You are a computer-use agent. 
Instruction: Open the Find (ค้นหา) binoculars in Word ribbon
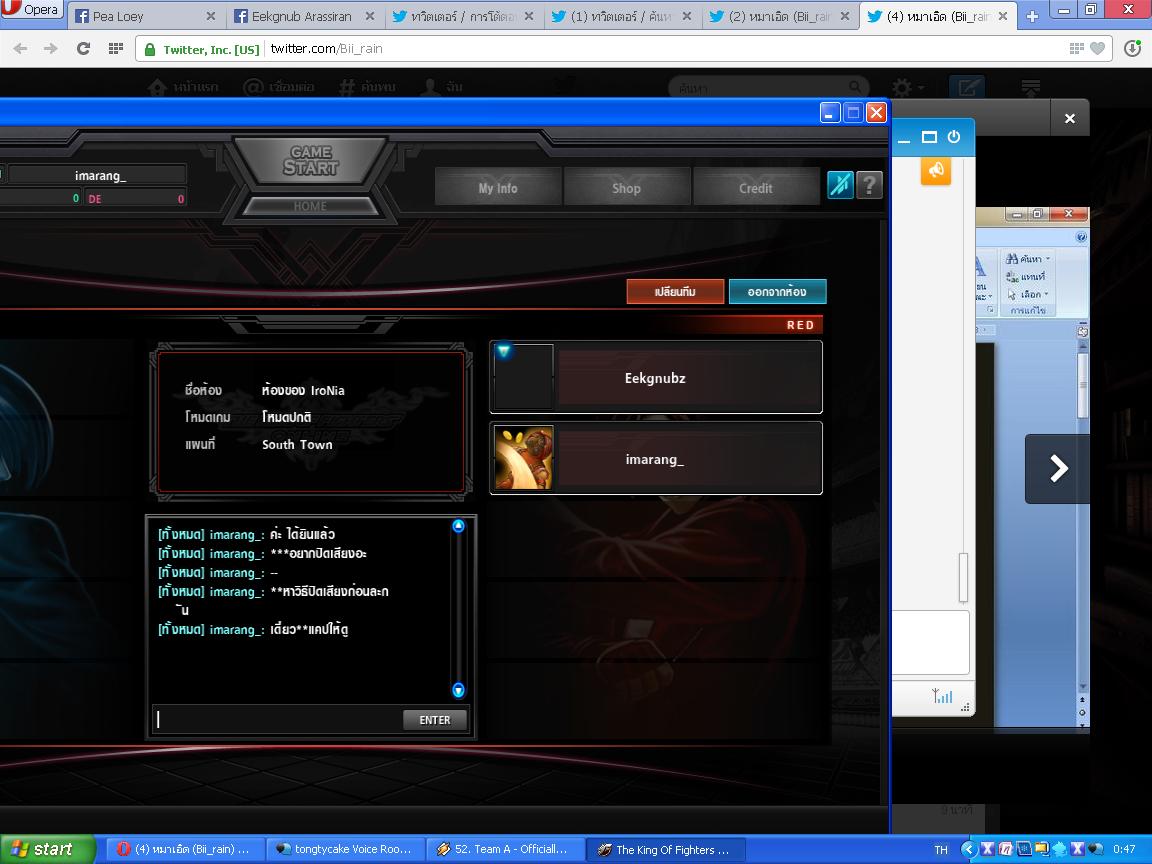[1028, 259]
